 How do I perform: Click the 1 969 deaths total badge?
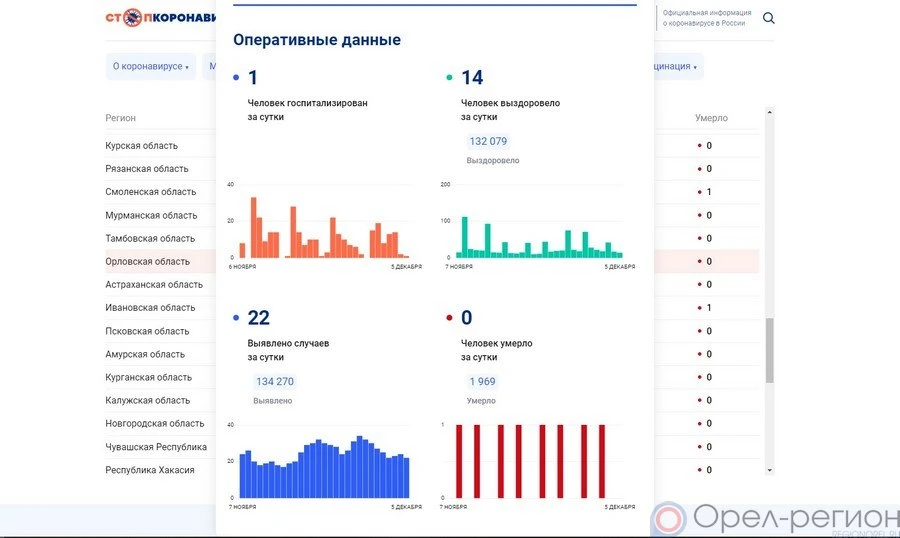[x=481, y=381]
